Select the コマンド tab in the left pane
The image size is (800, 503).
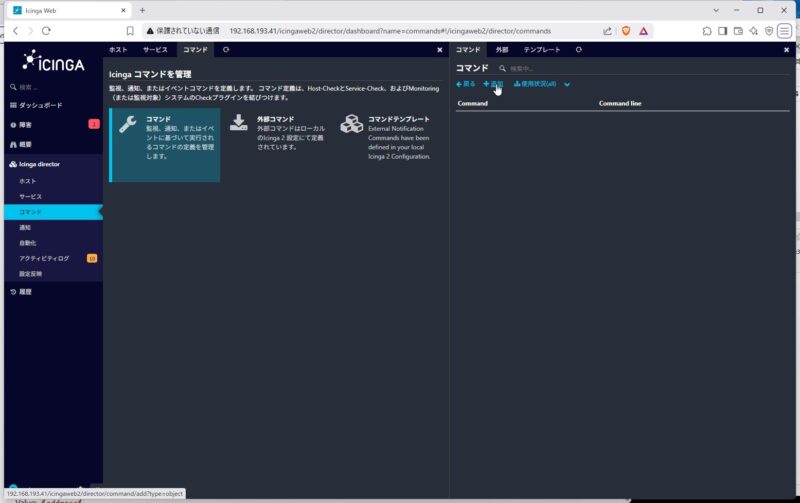[x=195, y=49]
